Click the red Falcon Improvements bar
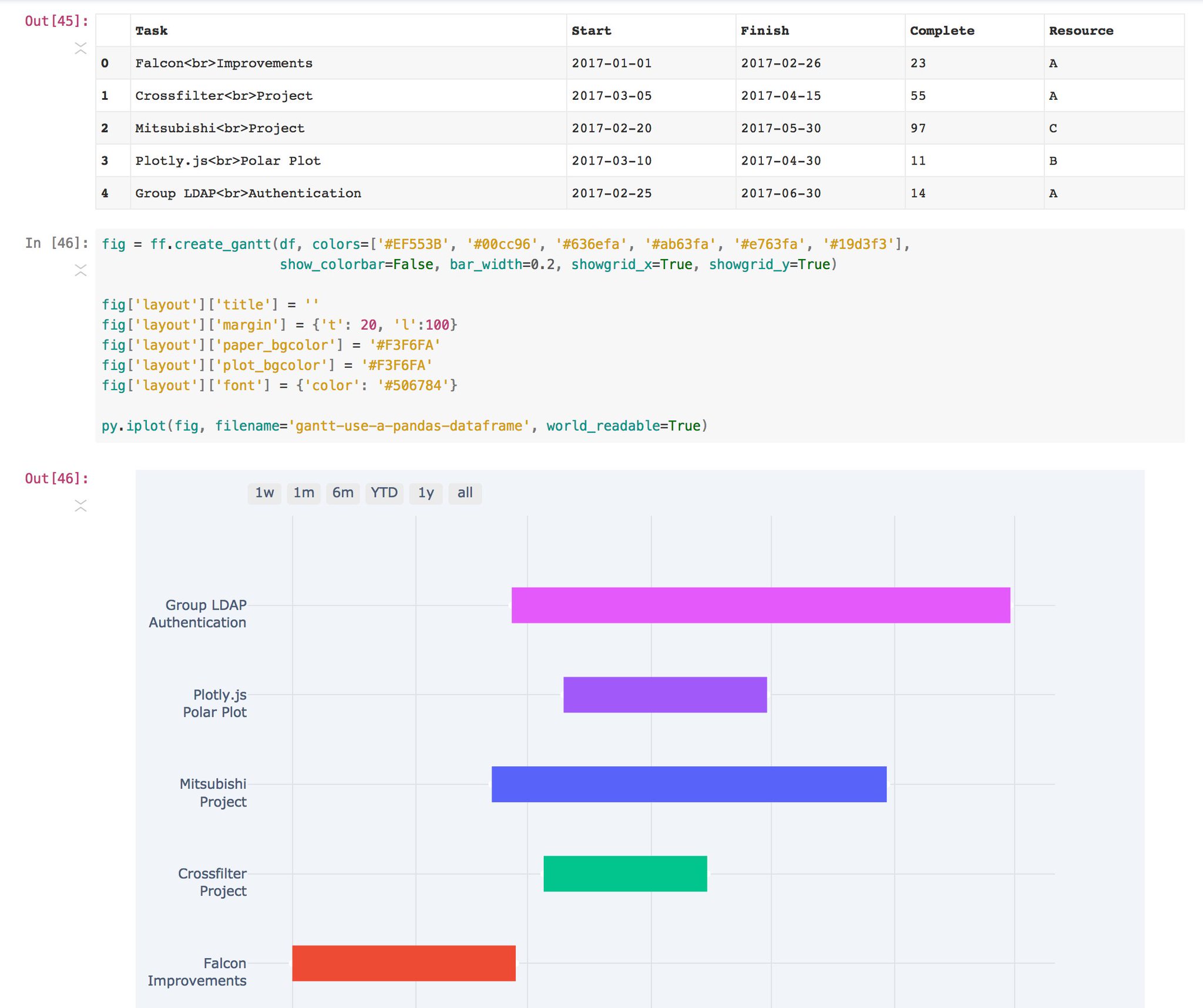This screenshot has width=1203, height=1008. coord(404,963)
